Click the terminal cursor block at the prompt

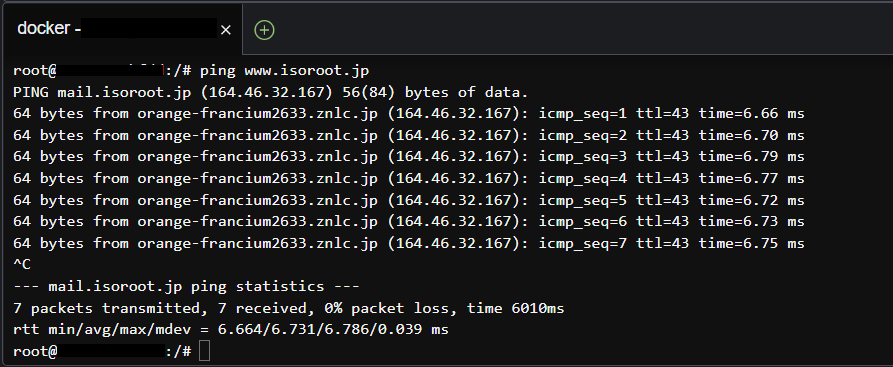204,351
